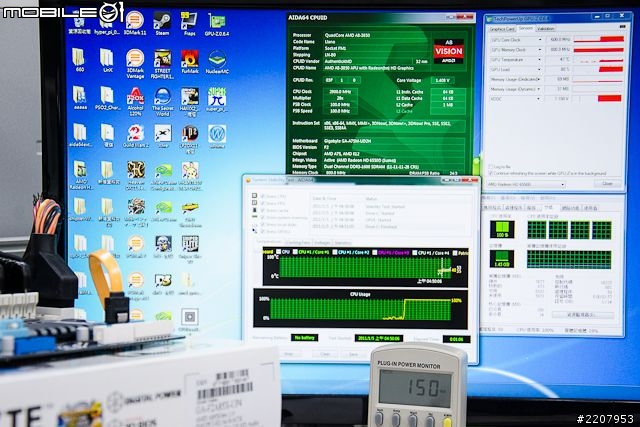Click the Clear button in System Stability Test

point(325,354)
